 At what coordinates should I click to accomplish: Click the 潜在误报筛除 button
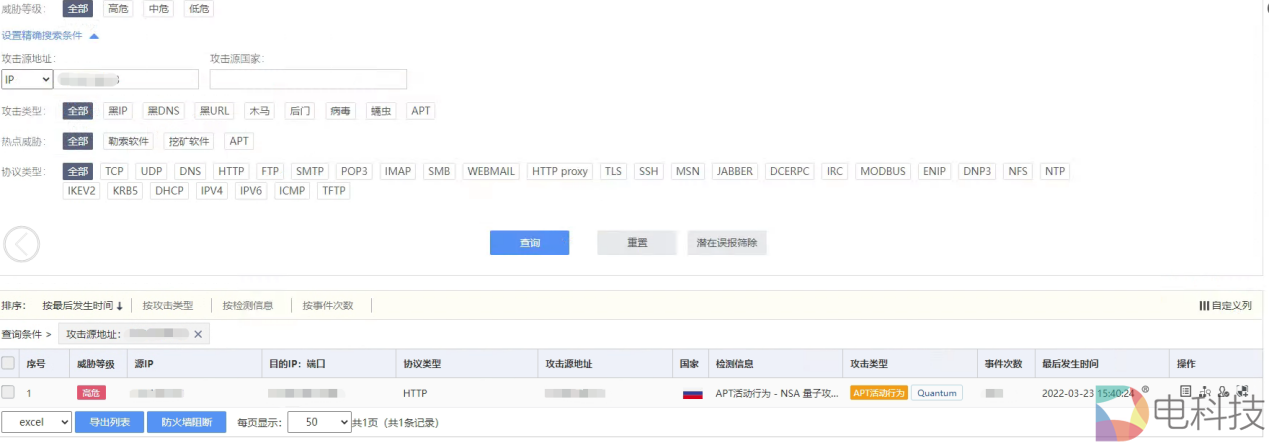pos(727,243)
